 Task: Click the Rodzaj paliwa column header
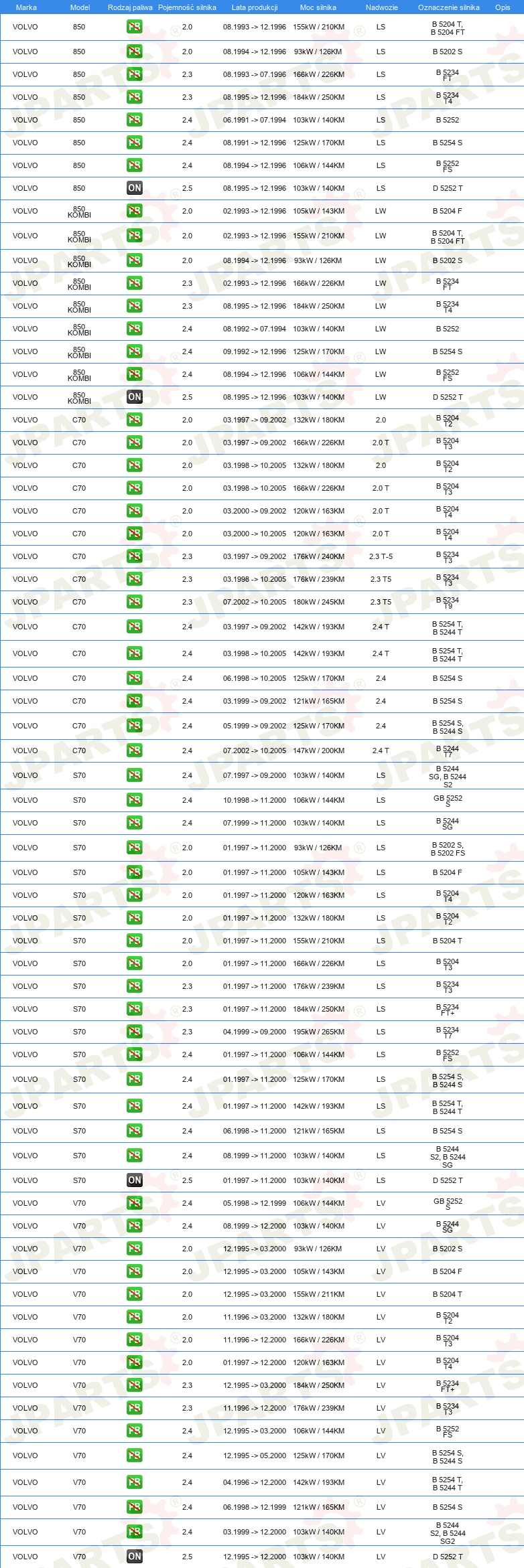(x=130, y=7)
